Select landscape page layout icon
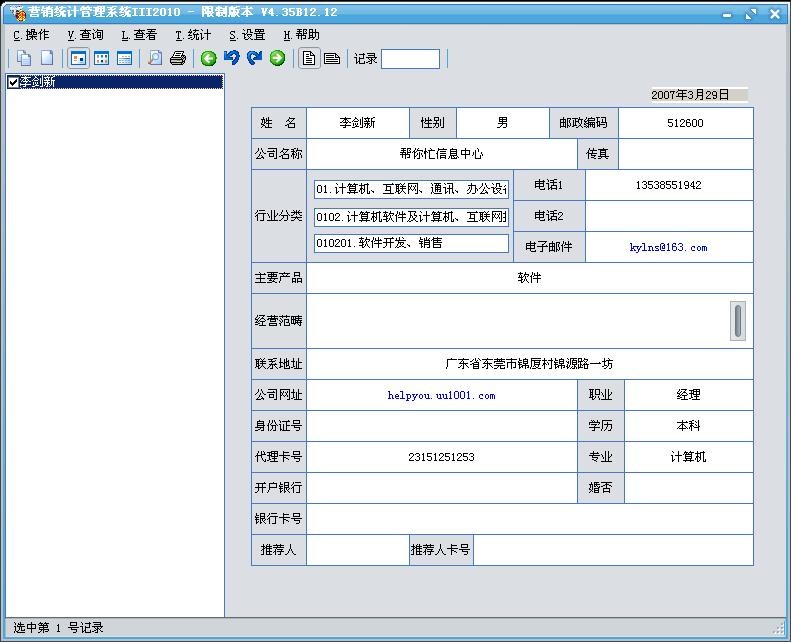Viewport: 791px width, 642px height. 332,59
